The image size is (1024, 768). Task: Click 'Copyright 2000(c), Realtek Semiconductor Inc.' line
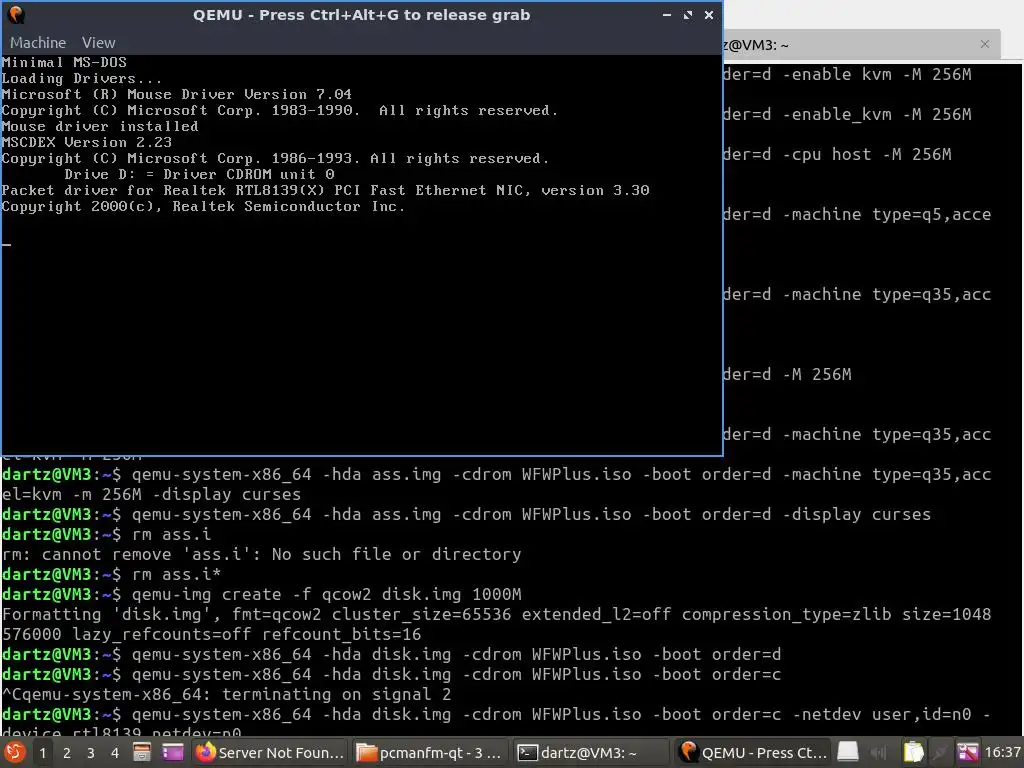pos(203,206)
